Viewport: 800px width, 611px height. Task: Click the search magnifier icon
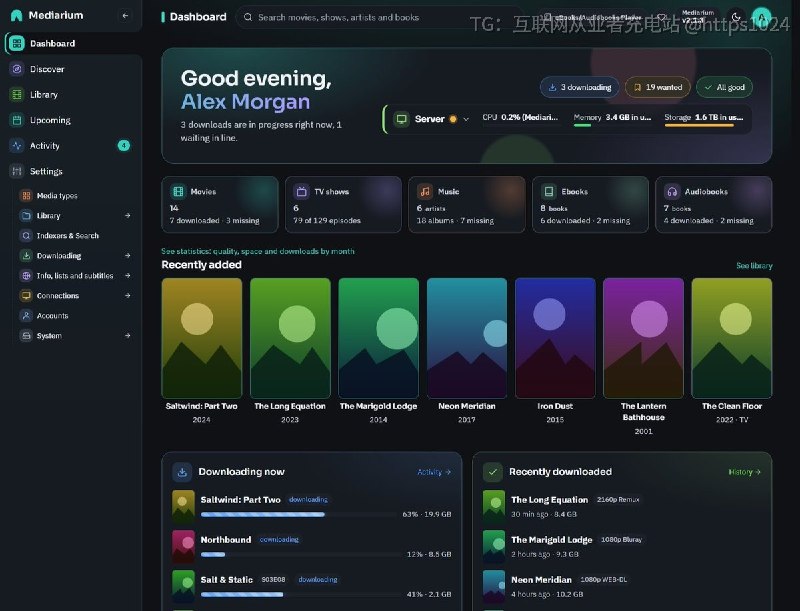248,17
